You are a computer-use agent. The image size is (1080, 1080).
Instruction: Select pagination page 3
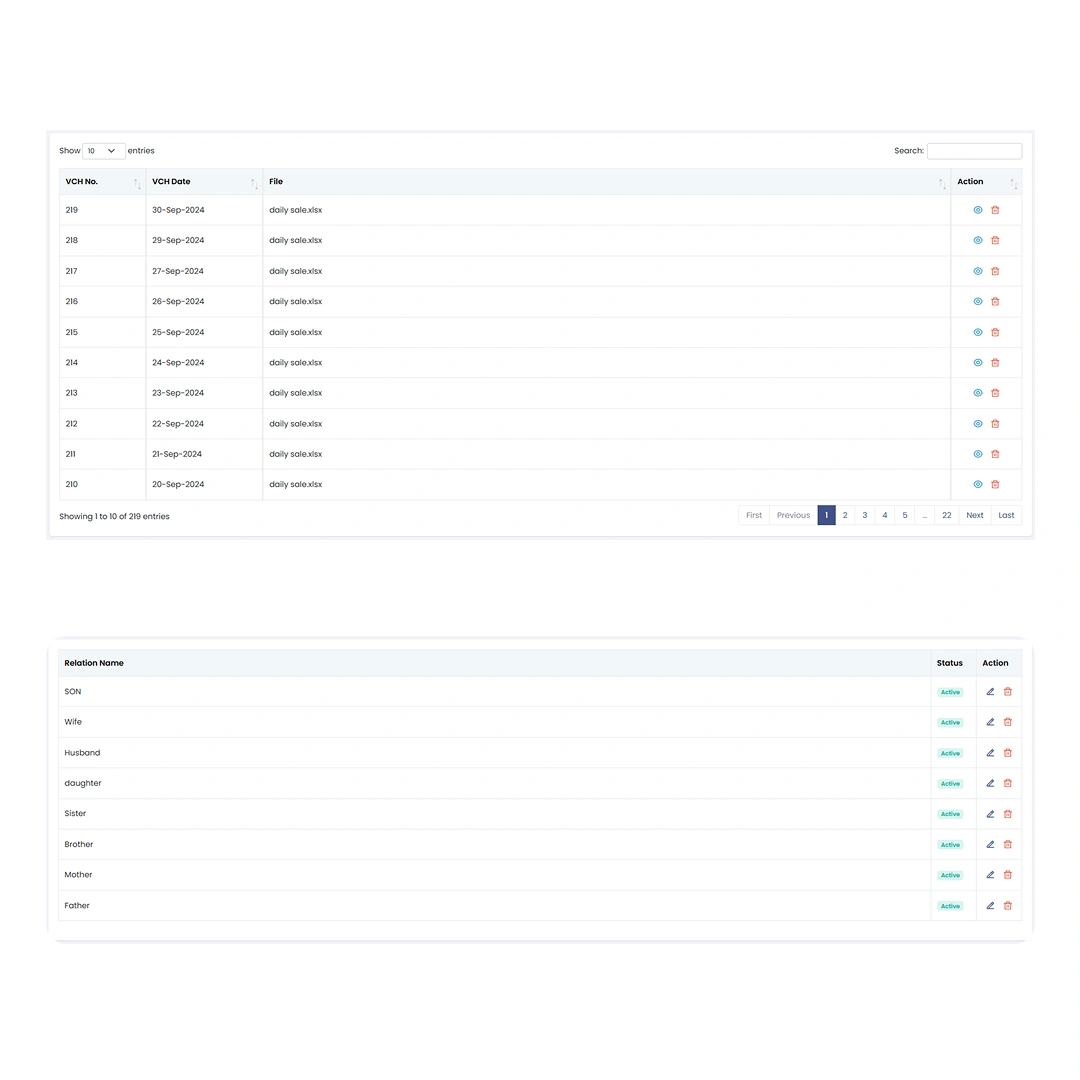tap(864, 515)
